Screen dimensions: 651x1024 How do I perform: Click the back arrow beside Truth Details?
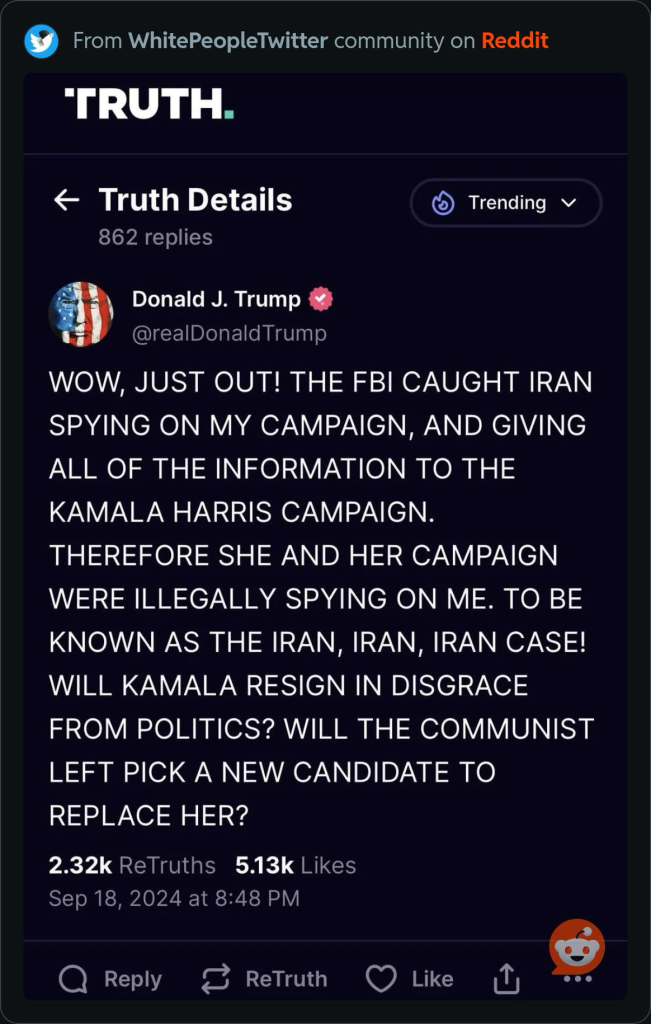(x=66, y=200)
